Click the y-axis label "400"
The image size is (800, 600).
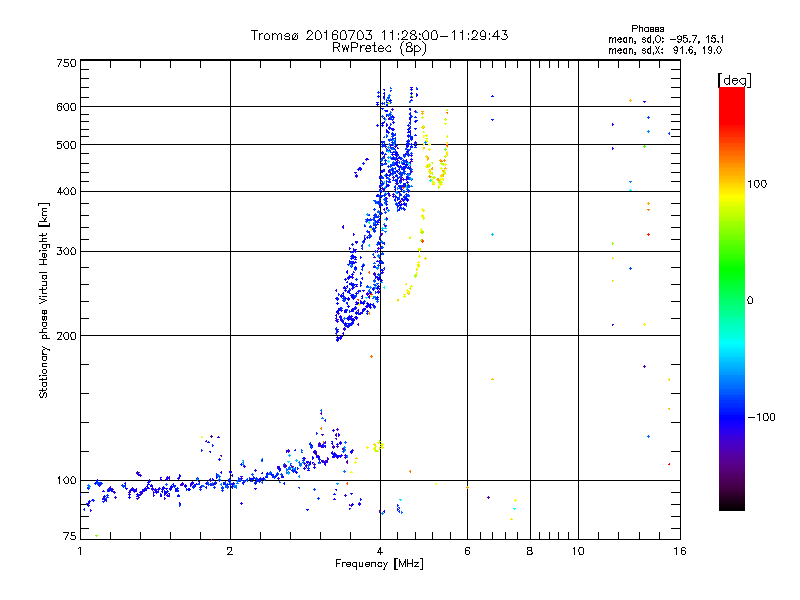[x=66, y=191]
